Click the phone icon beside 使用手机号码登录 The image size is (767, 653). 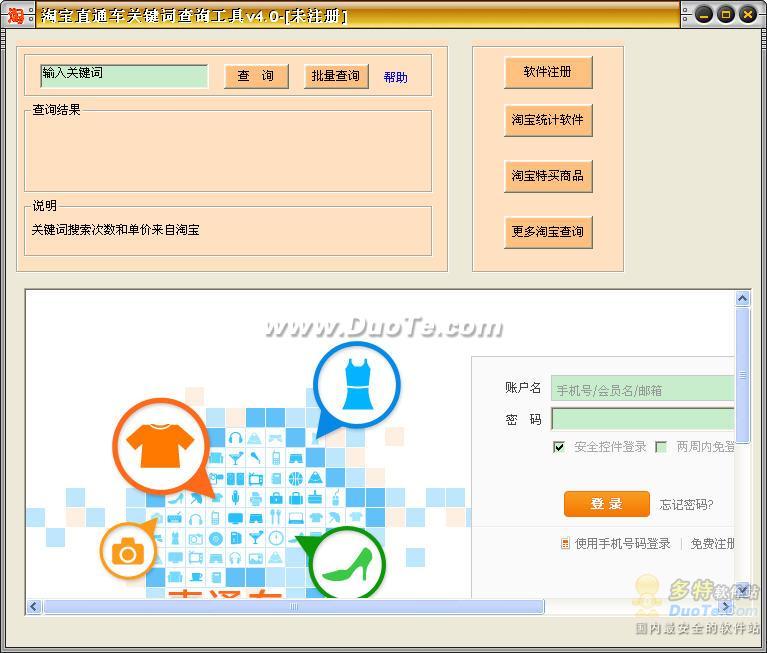tap(565, 543)
